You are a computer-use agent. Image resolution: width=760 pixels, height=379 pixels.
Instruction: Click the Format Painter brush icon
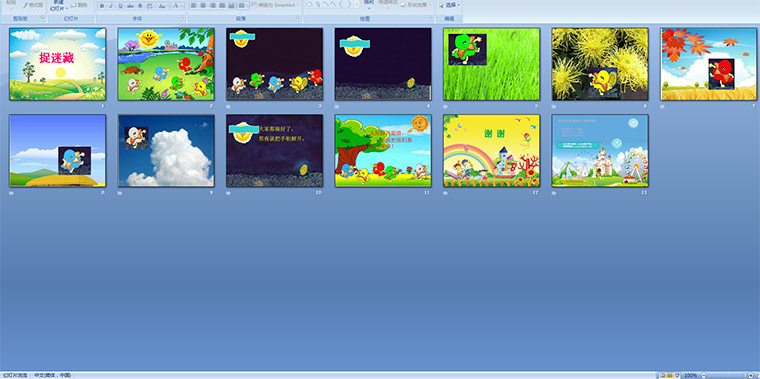tap(25, 5)
